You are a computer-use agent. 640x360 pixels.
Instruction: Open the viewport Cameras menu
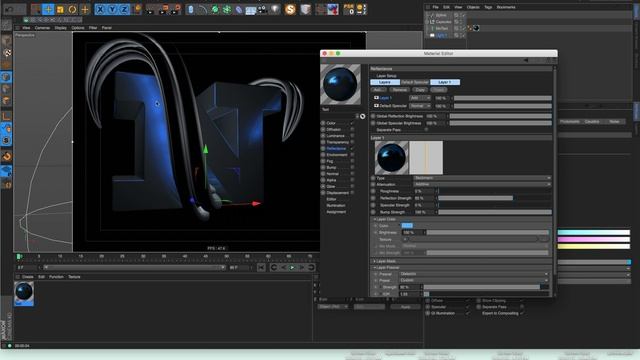pos(42,28)
